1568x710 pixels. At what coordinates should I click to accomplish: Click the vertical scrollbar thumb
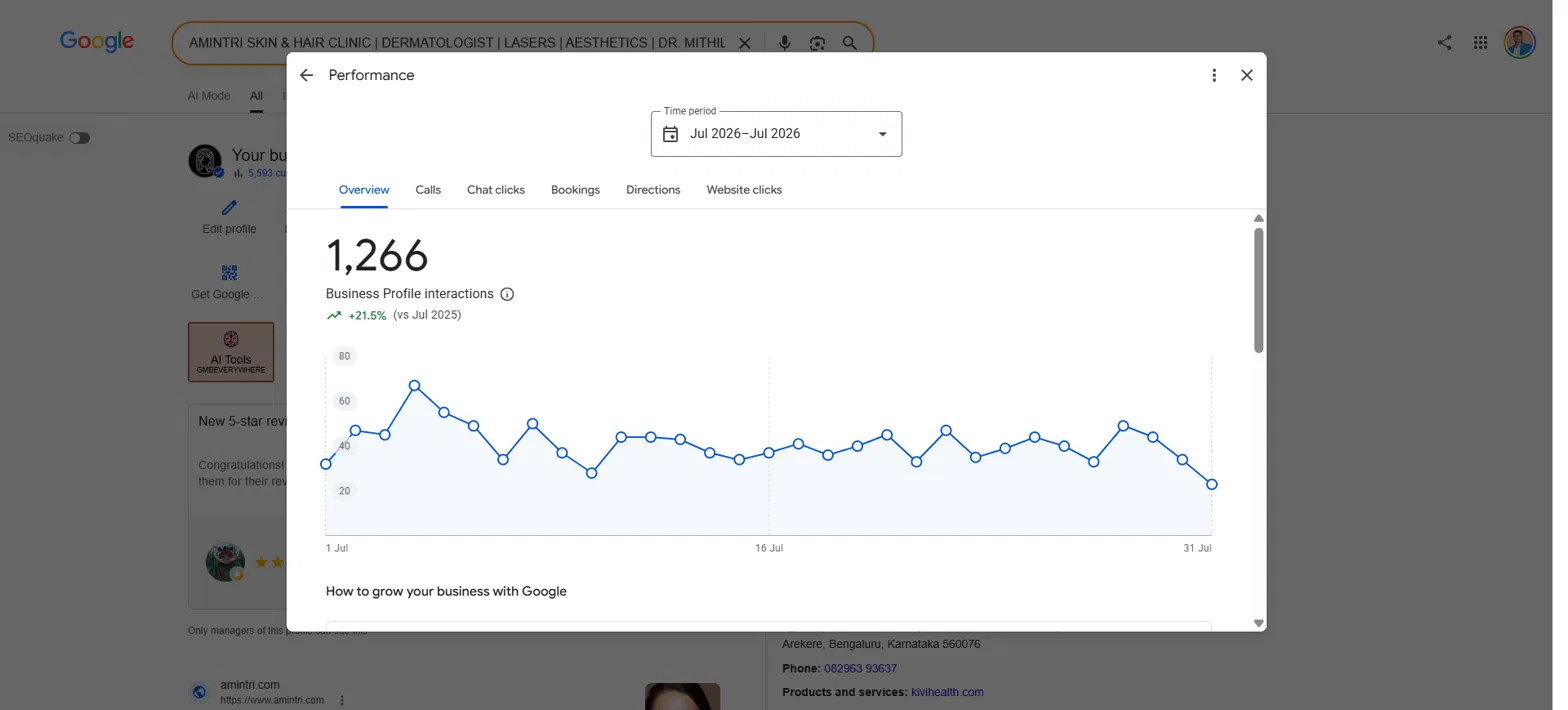(x=1259, y=290)
